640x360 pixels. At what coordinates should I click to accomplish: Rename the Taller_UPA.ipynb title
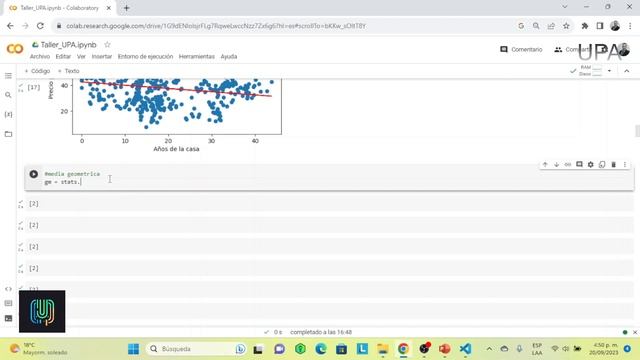click(69, 44)
